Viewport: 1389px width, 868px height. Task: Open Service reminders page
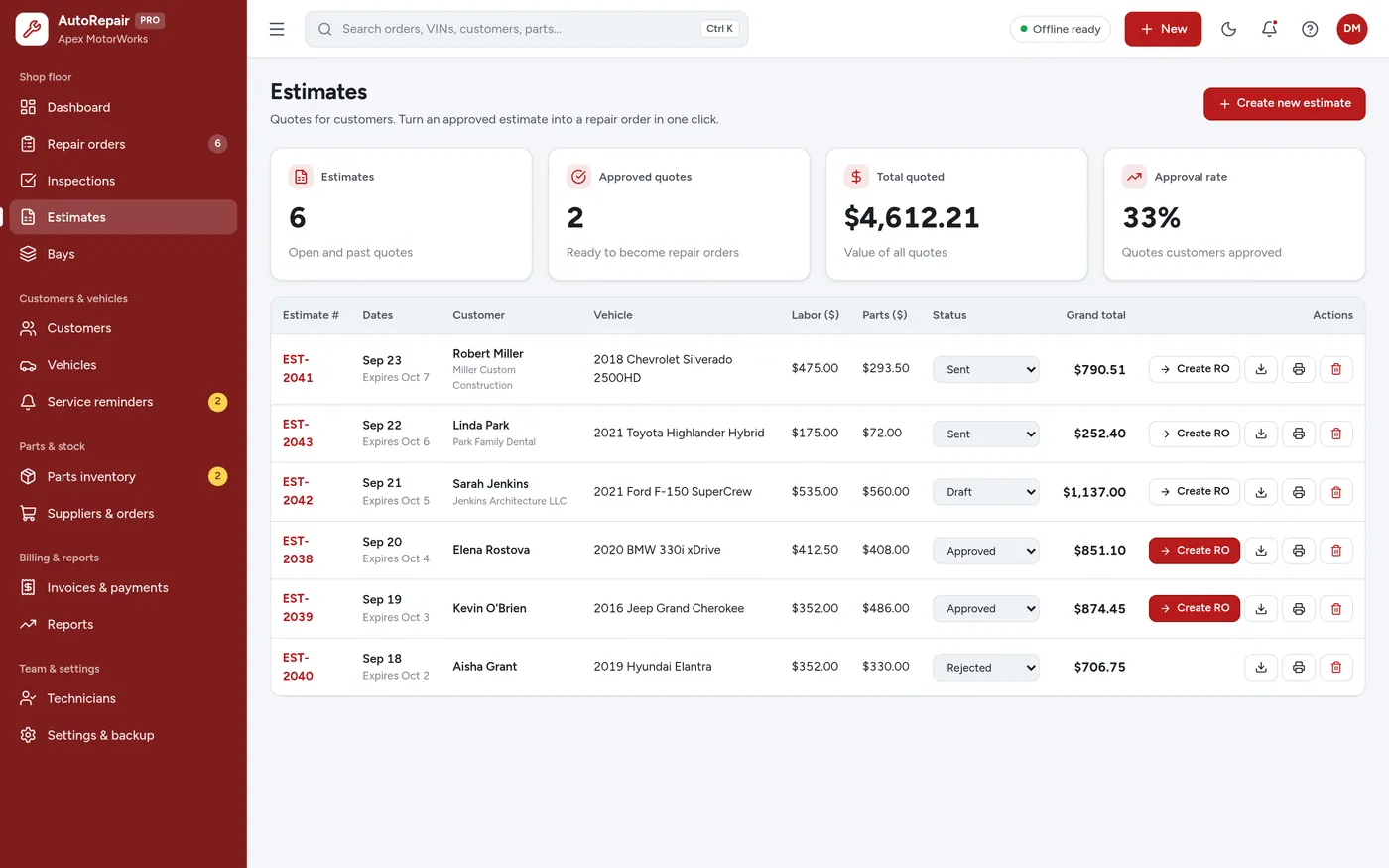point(123,402)
